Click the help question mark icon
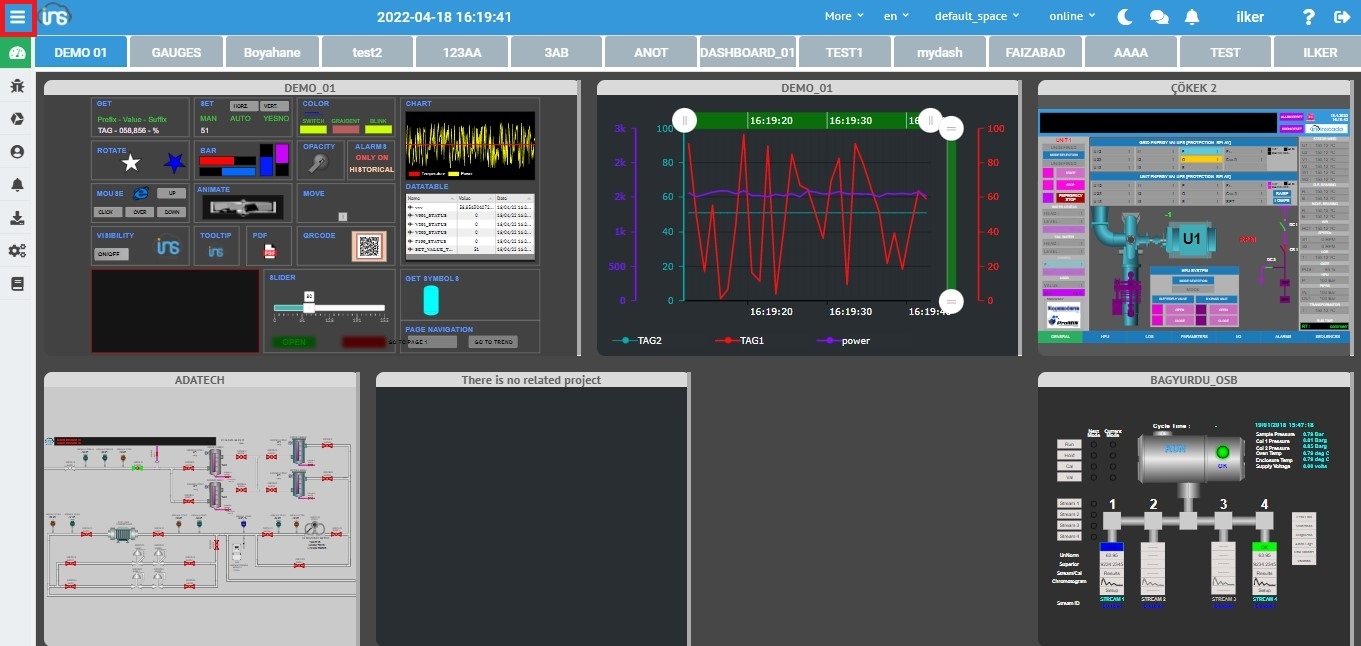Image resolution: width=1361 pixels, height=646 pixels. pos(1308,17)
